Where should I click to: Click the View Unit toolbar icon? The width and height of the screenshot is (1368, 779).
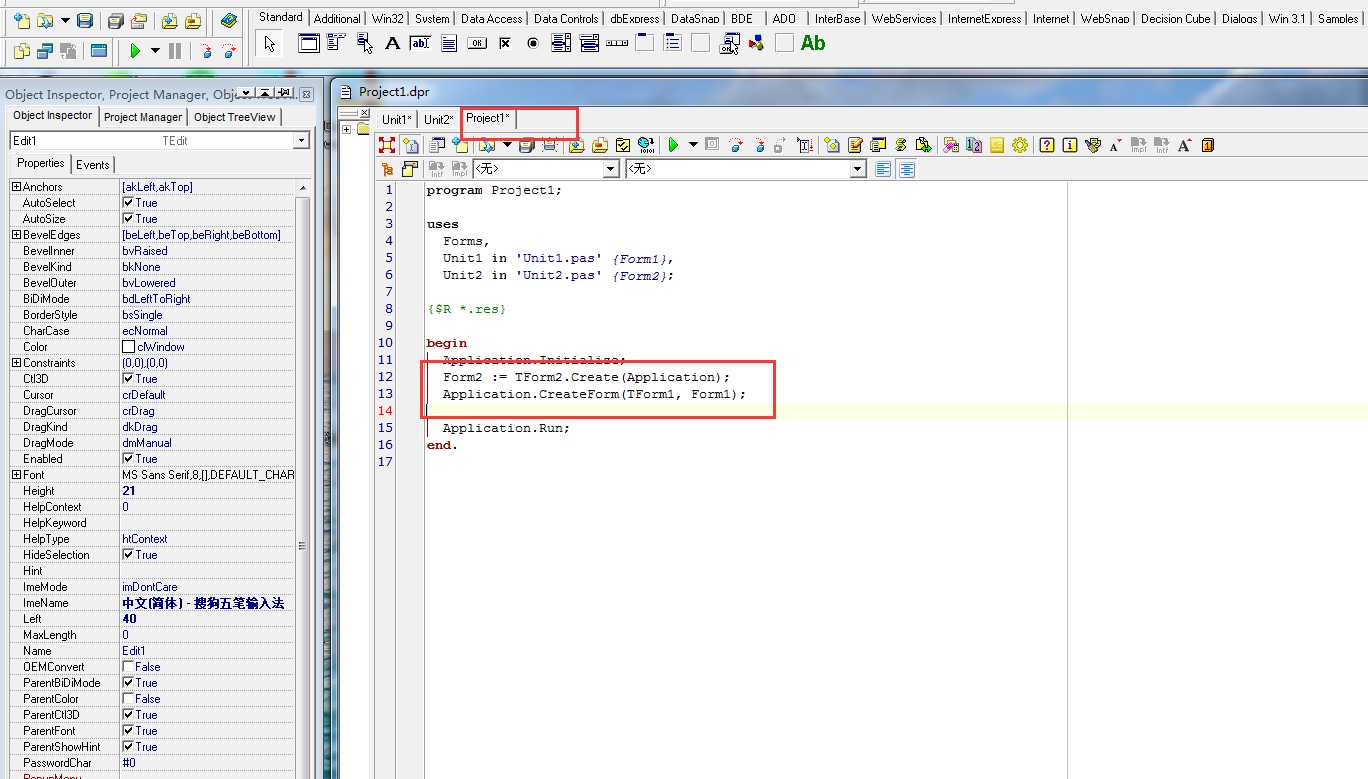22,51
